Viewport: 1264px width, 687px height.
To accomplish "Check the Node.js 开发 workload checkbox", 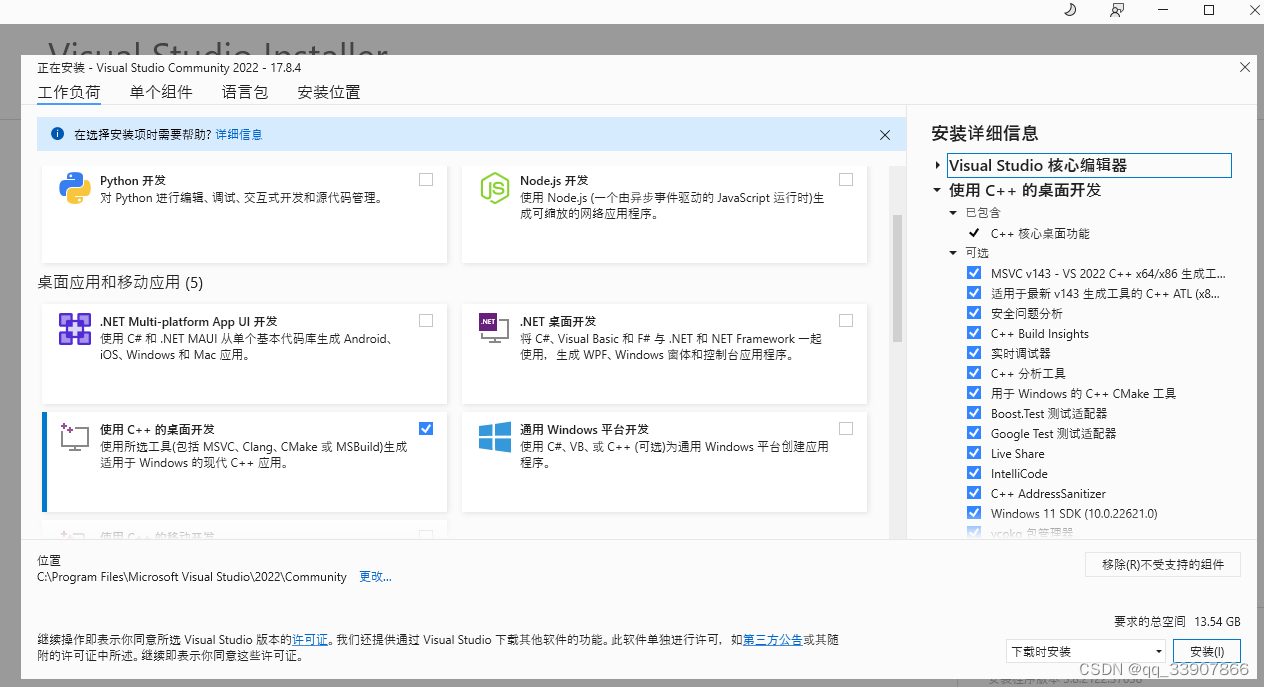I will [x=846, y=179].
